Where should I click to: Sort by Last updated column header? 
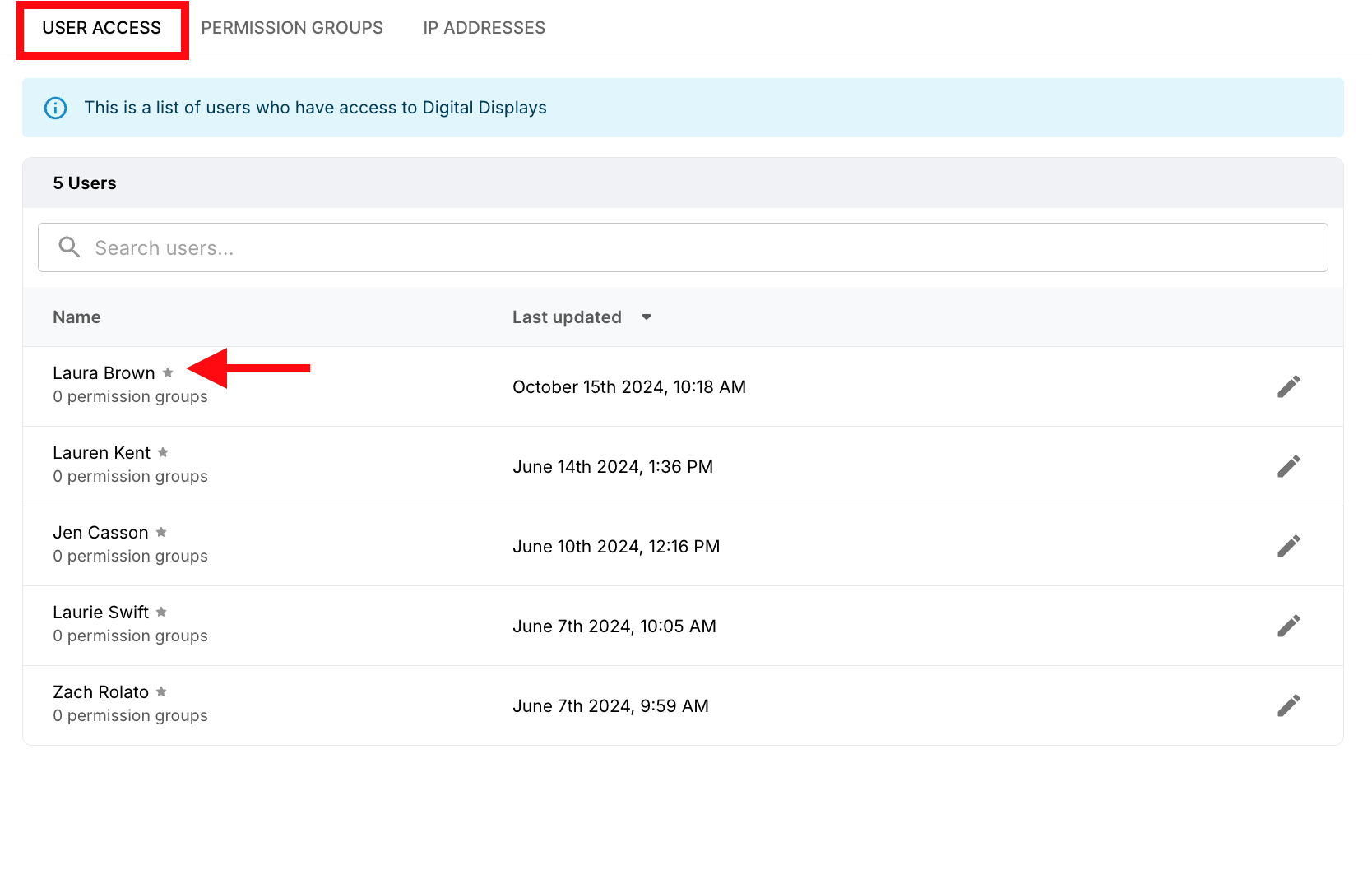[567, 317]
